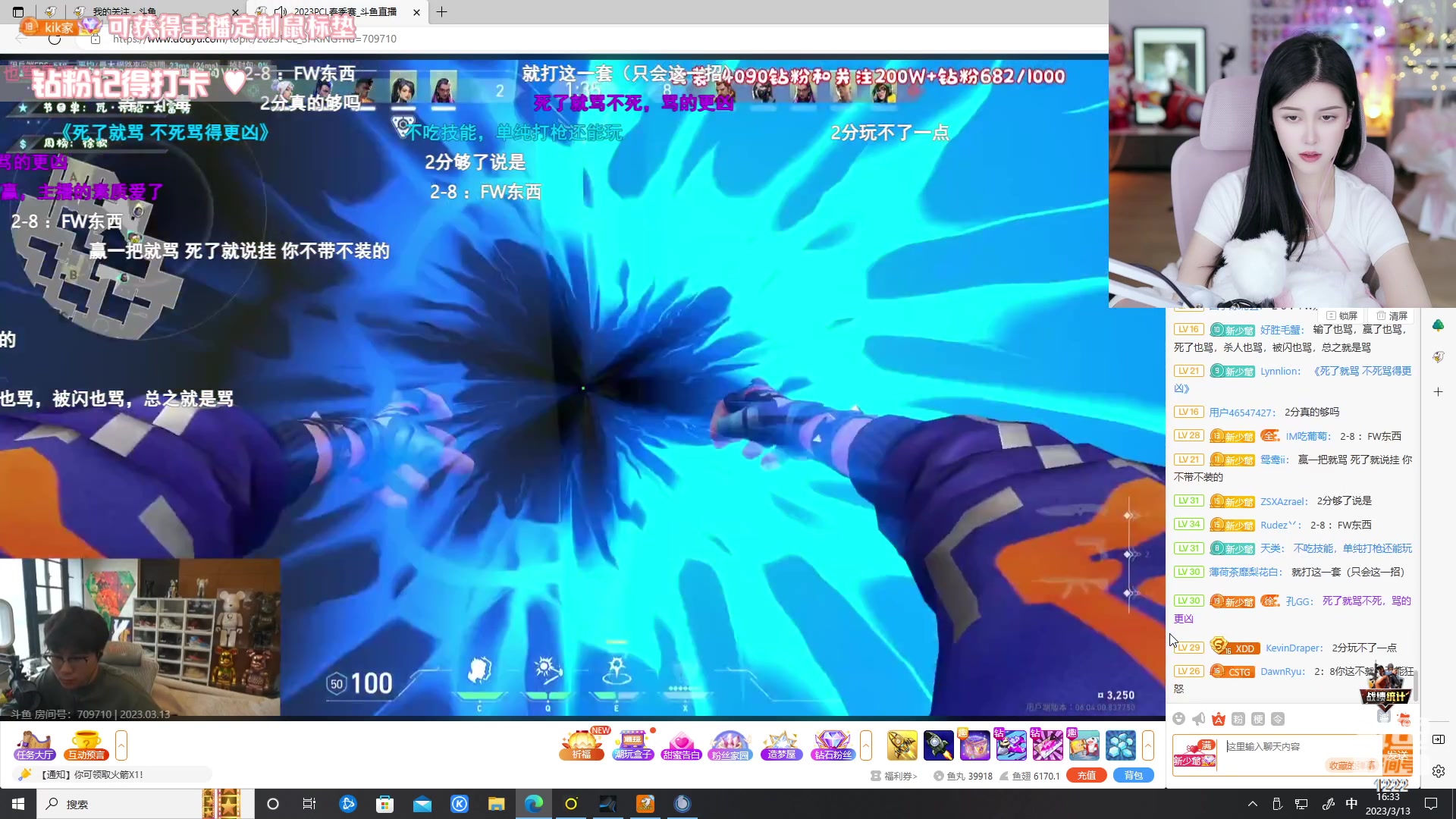Select the purple plane diamond gift
The height and width of the screenshot is (819, 1456).
tap(1011, 745)
